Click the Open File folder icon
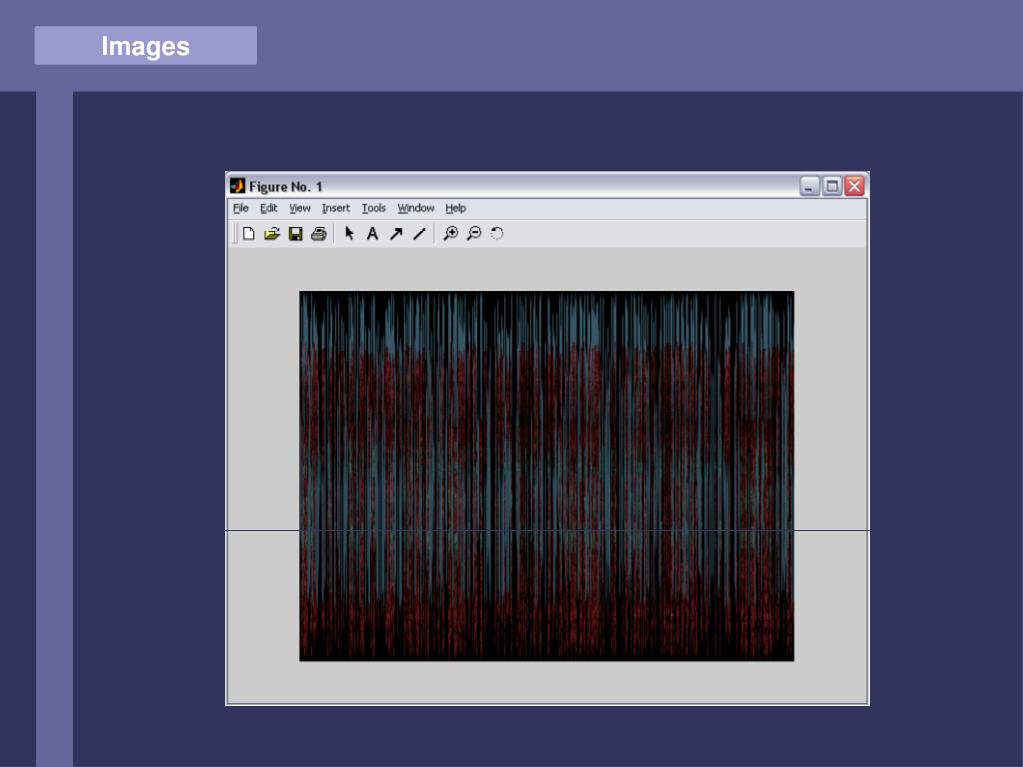This screenshot has width=1023, height=767. click(x=272, y=233)
